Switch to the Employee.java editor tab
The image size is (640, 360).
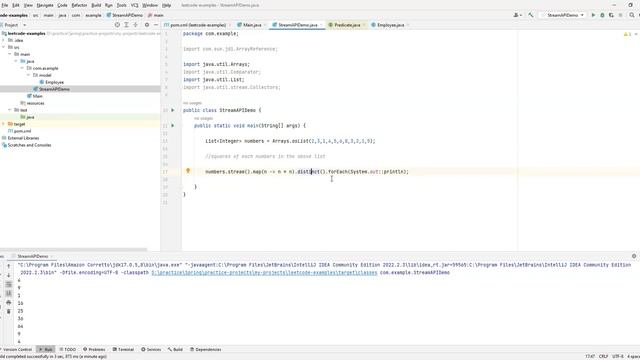(x=390, y=25)
